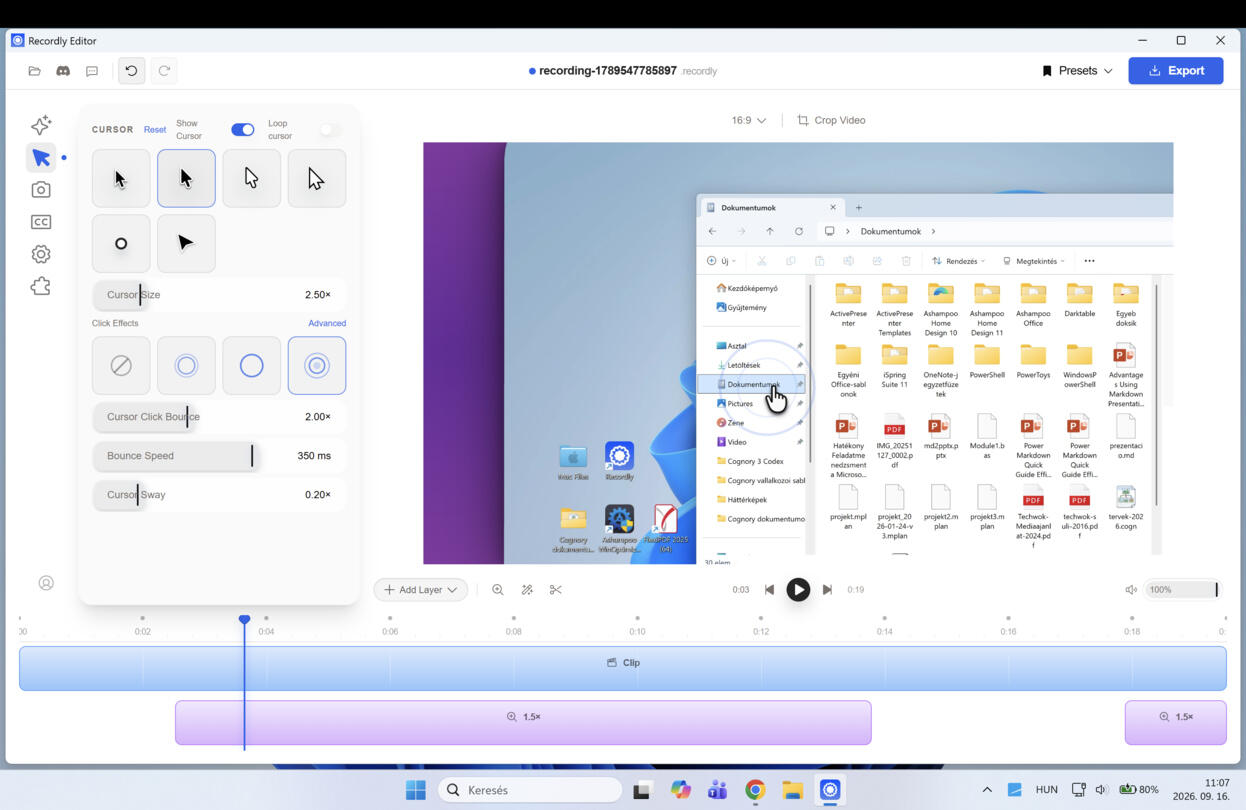Open the camera settings sidebar icon
This screenshot has height=810, width=1246.
pyautogui.click(x=41, y=190)
